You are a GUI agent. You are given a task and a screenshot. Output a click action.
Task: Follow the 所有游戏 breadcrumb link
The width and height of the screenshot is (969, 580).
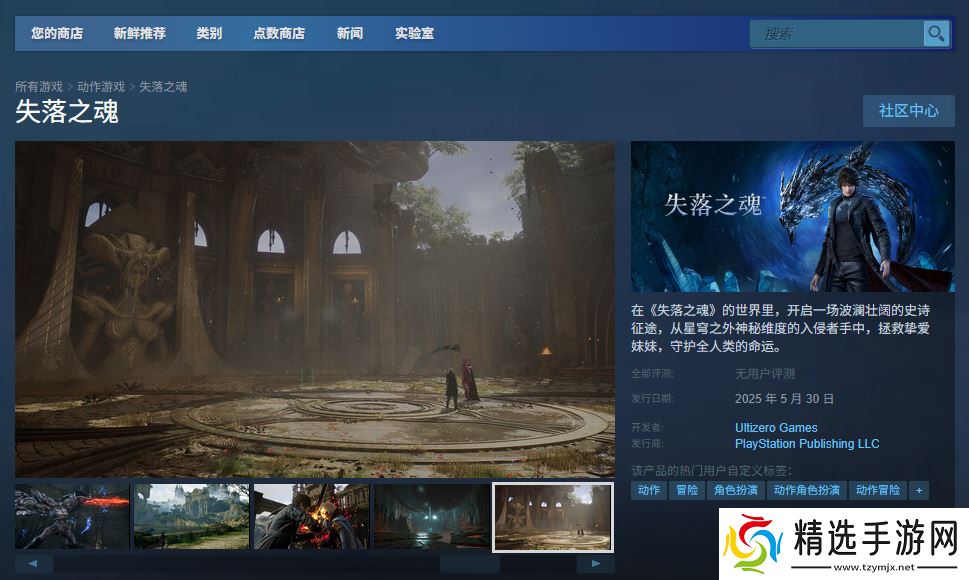[39, 87]
